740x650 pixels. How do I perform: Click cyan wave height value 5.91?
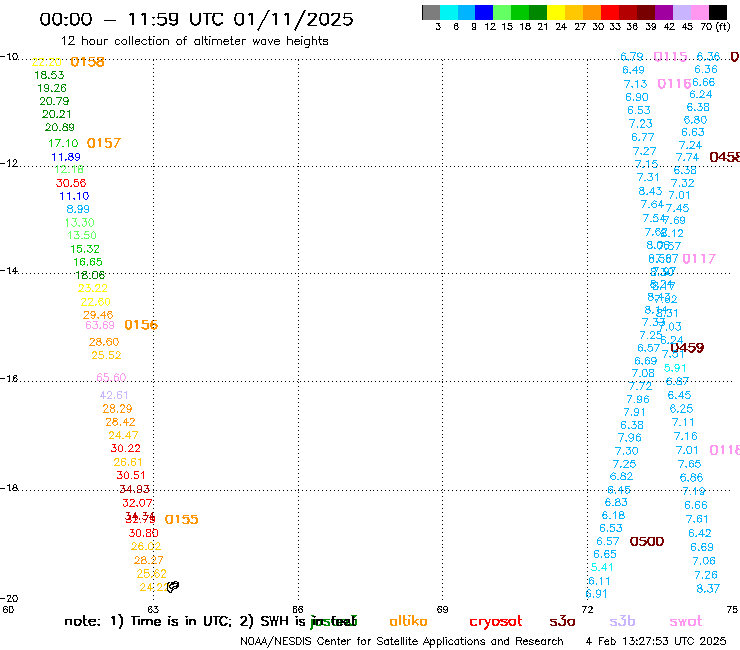pyautogui.click(x=675, y=368)
